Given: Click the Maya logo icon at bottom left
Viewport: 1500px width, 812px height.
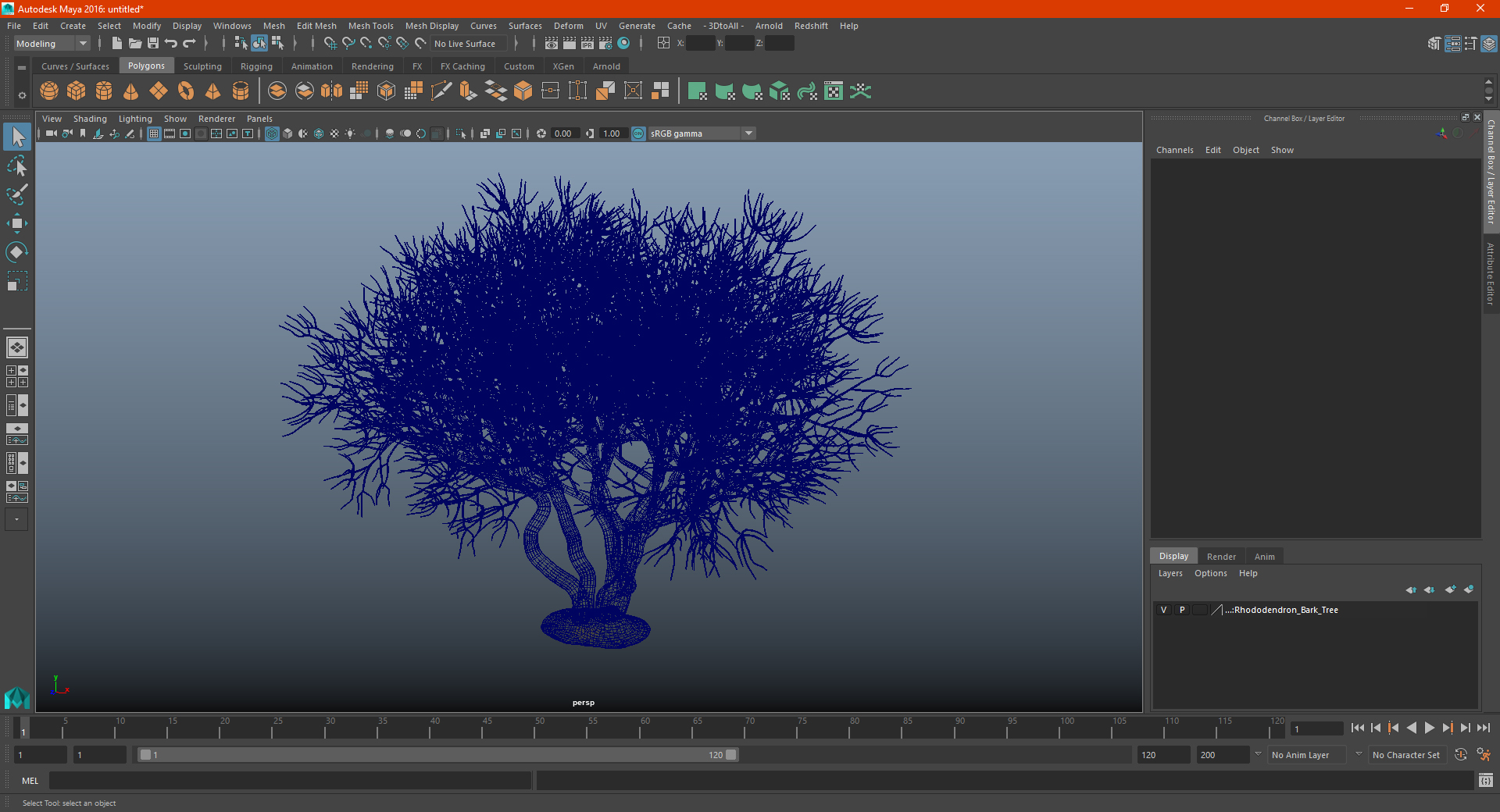Looking at the screenshot, I should [16, 697].
